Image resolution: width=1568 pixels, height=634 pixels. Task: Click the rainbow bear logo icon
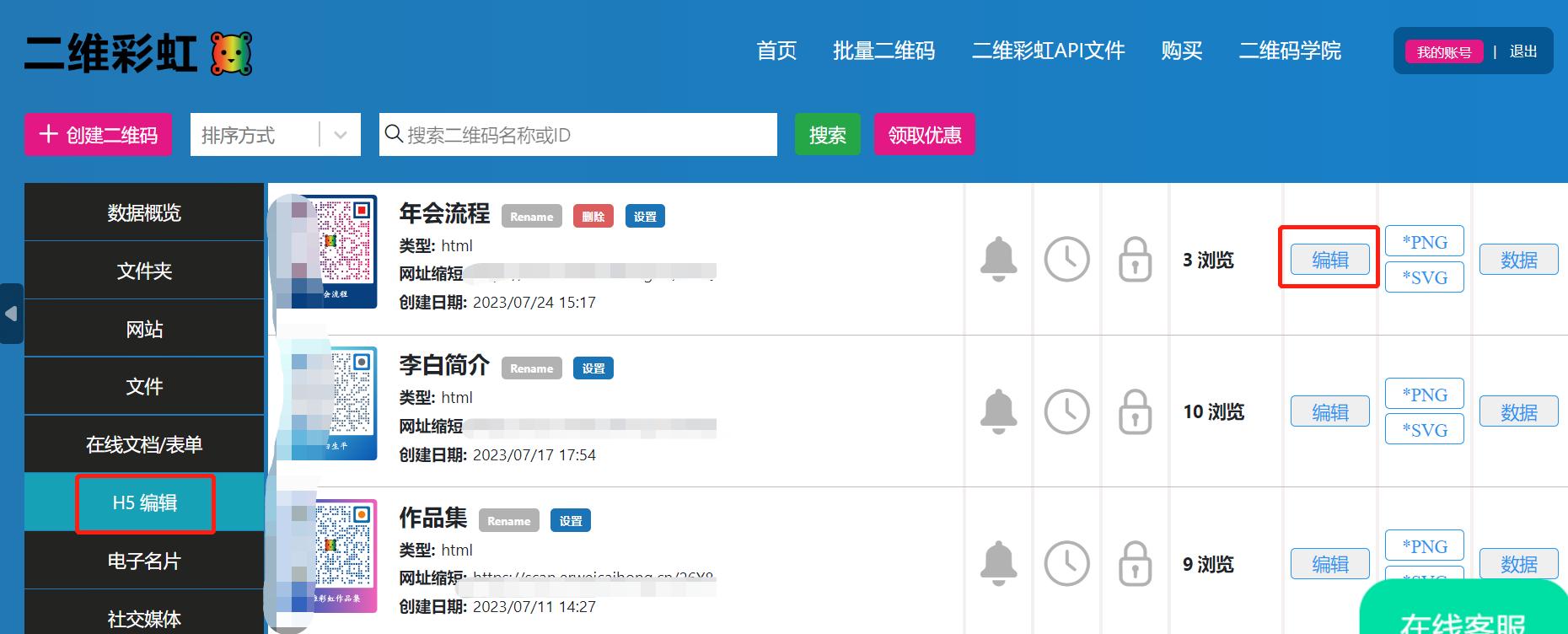(231, 54)
